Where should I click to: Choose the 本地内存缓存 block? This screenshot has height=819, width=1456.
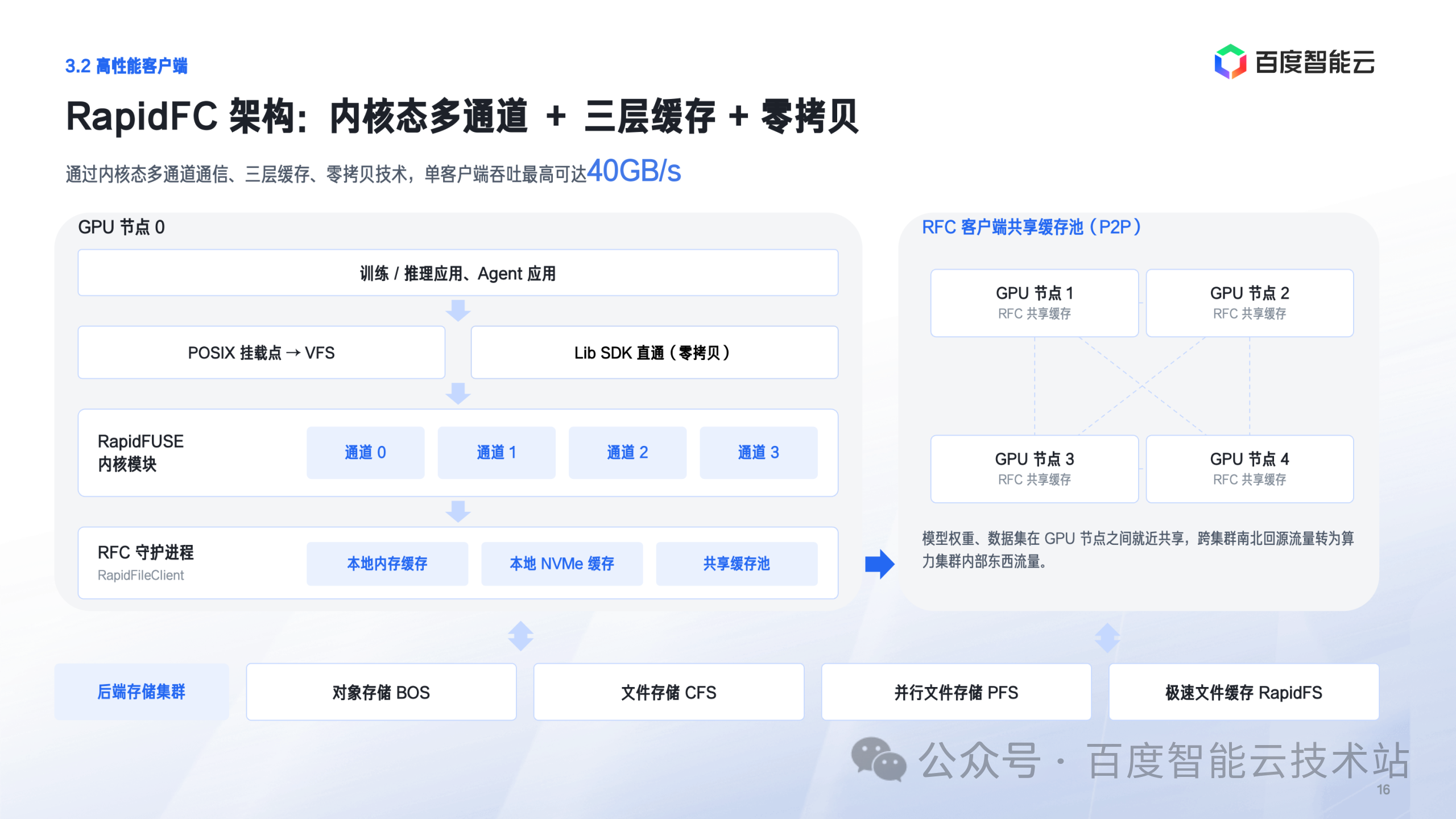tap(387, 564)
